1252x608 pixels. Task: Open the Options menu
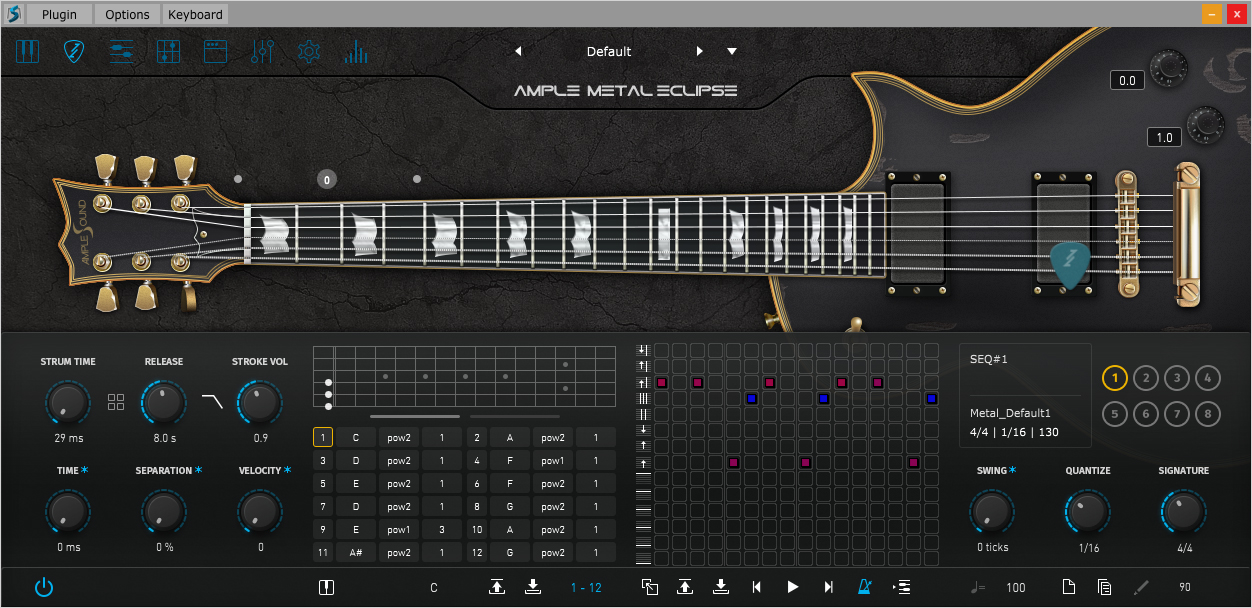(128, 14)
